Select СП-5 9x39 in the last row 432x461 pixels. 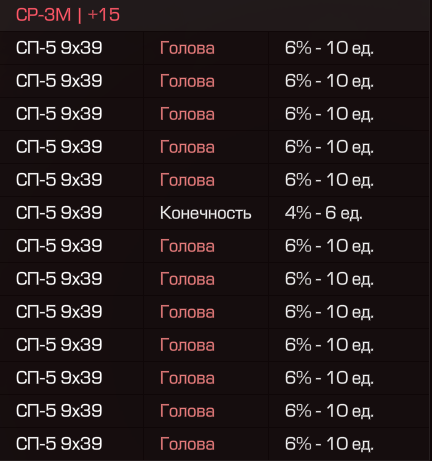point(59,444)
